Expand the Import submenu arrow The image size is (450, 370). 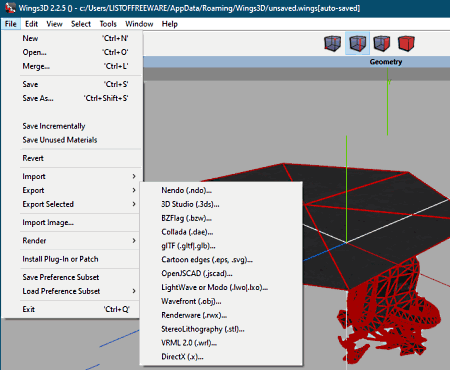pyautogui.click(x=134, y=176)
